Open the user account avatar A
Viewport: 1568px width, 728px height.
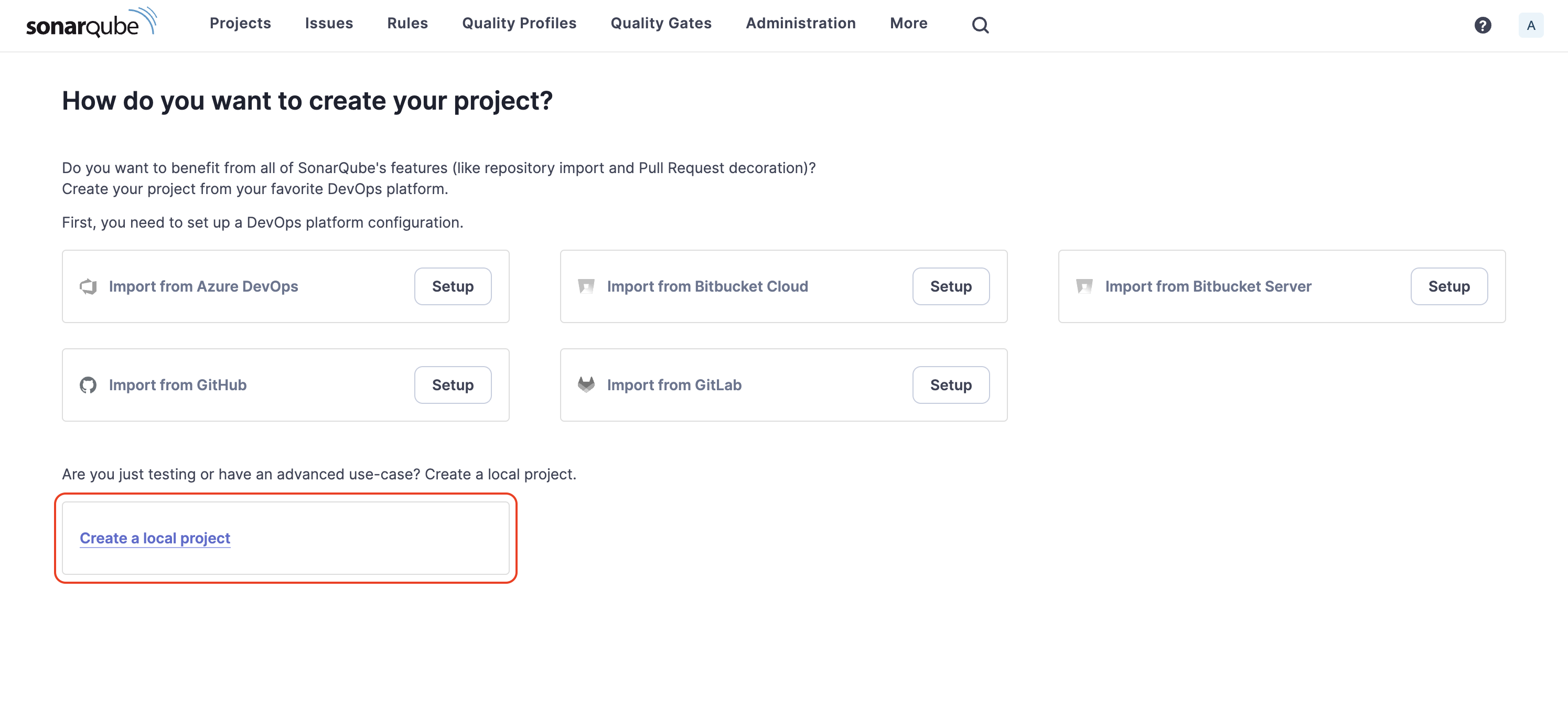pos(1530,25)
